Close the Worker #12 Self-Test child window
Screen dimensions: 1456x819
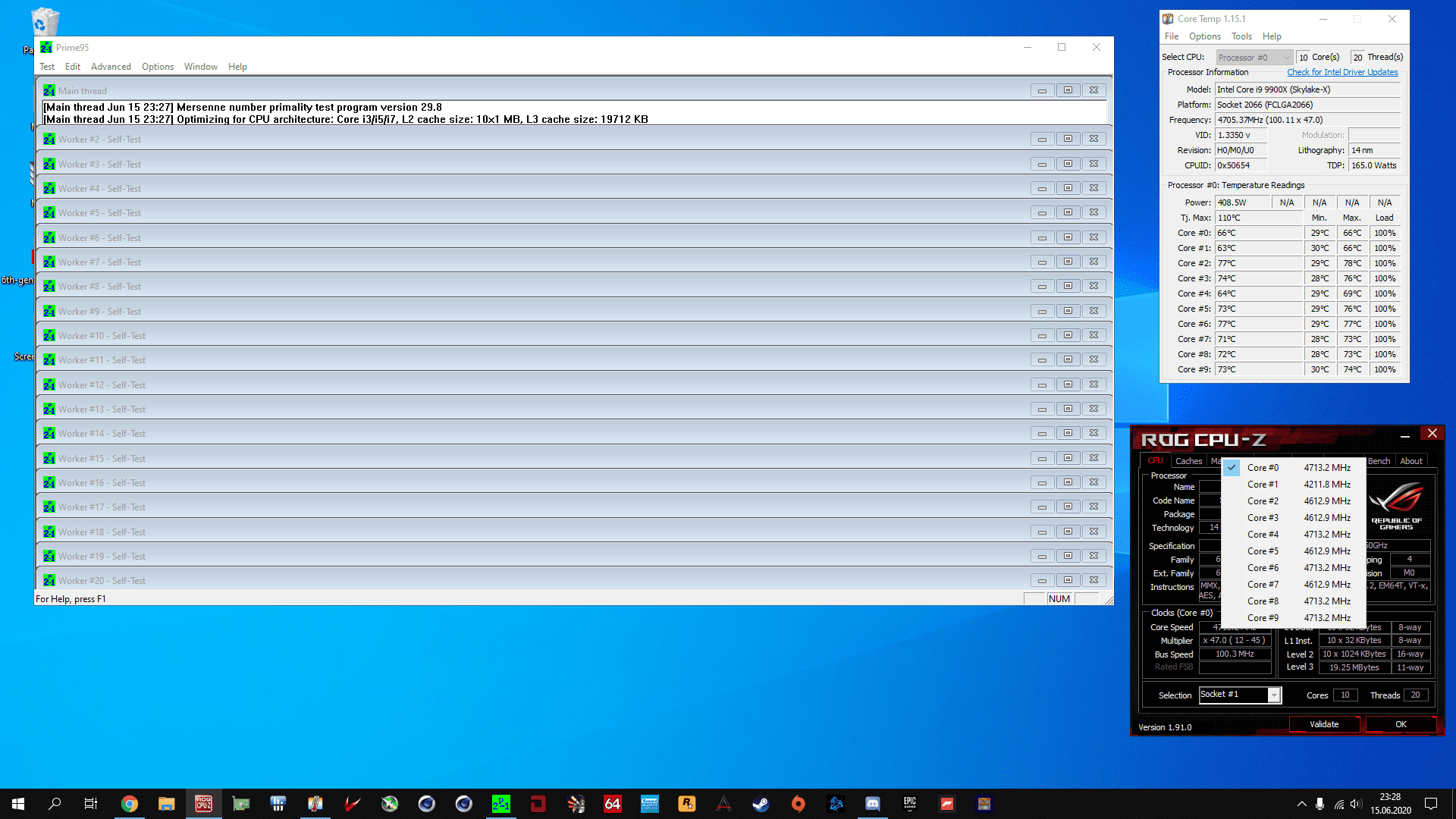click(1094, 384)
